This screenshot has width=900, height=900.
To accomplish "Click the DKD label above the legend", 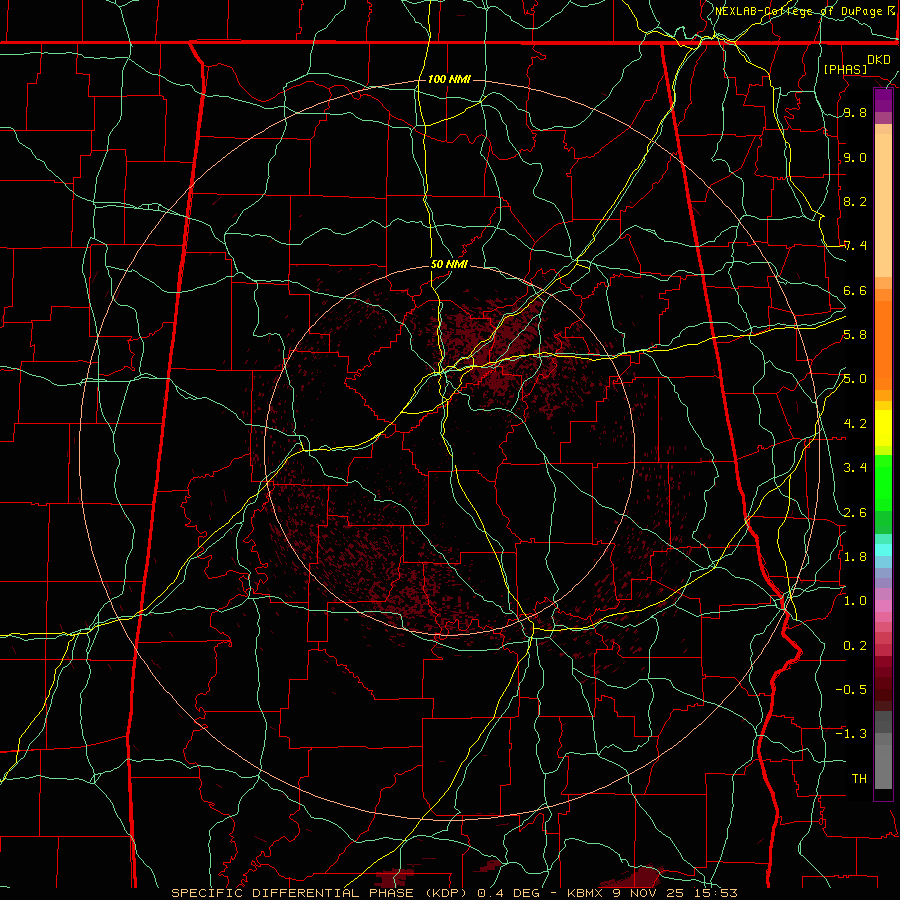I will pyautogui.click(x=879, y=60).
